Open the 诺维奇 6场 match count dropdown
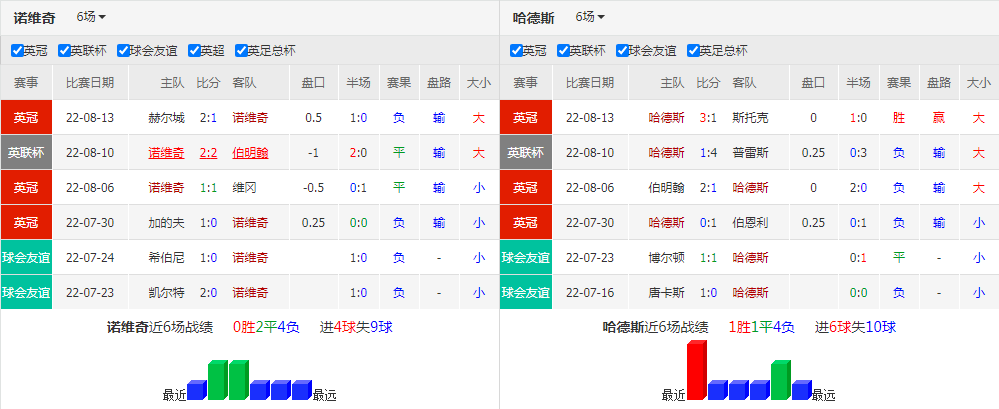Viewport: 999px width, 409px height. [x=91, y=17]
